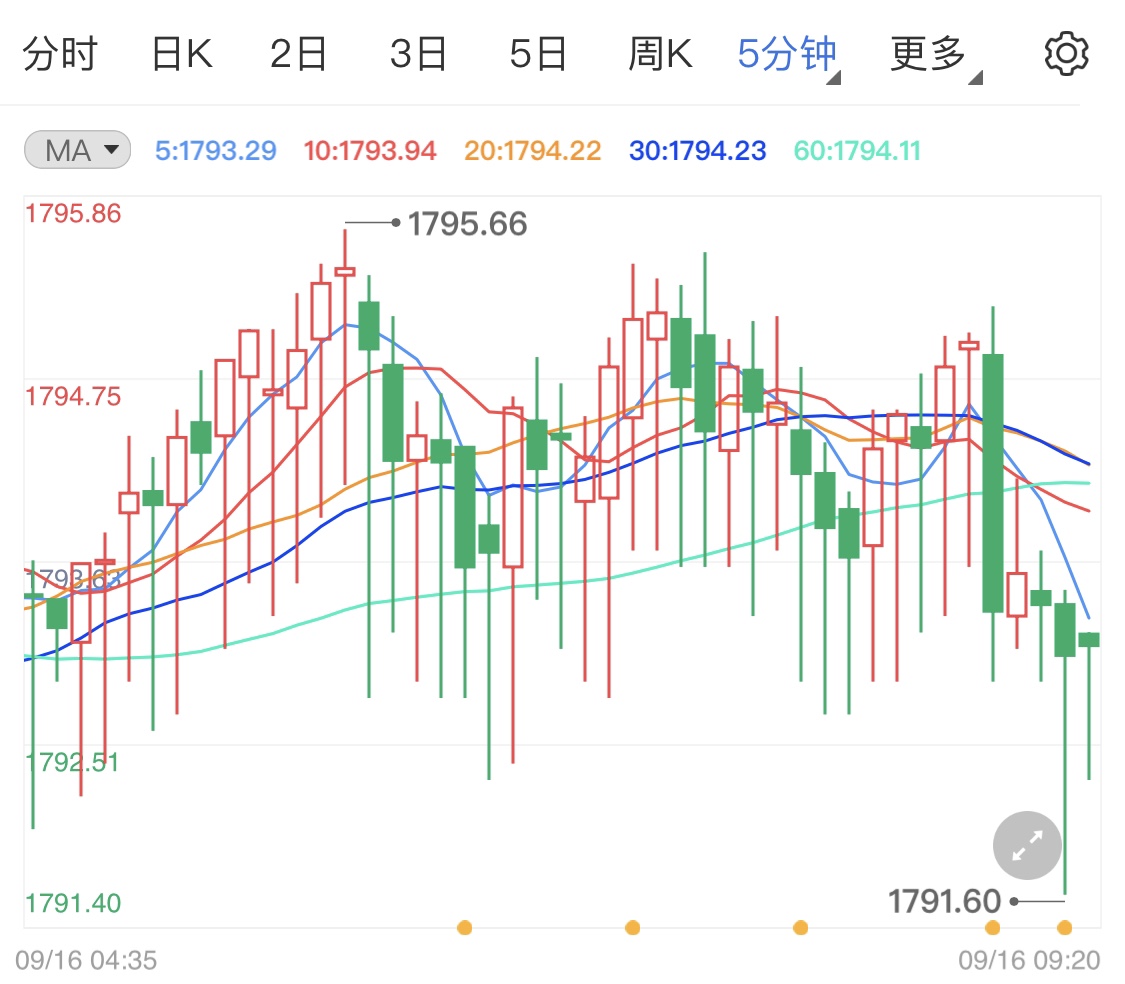The height and width of the screenshot is (984, 1125).
Task: Open the MA indicator dropdown
Action: (x=77, y=150)
